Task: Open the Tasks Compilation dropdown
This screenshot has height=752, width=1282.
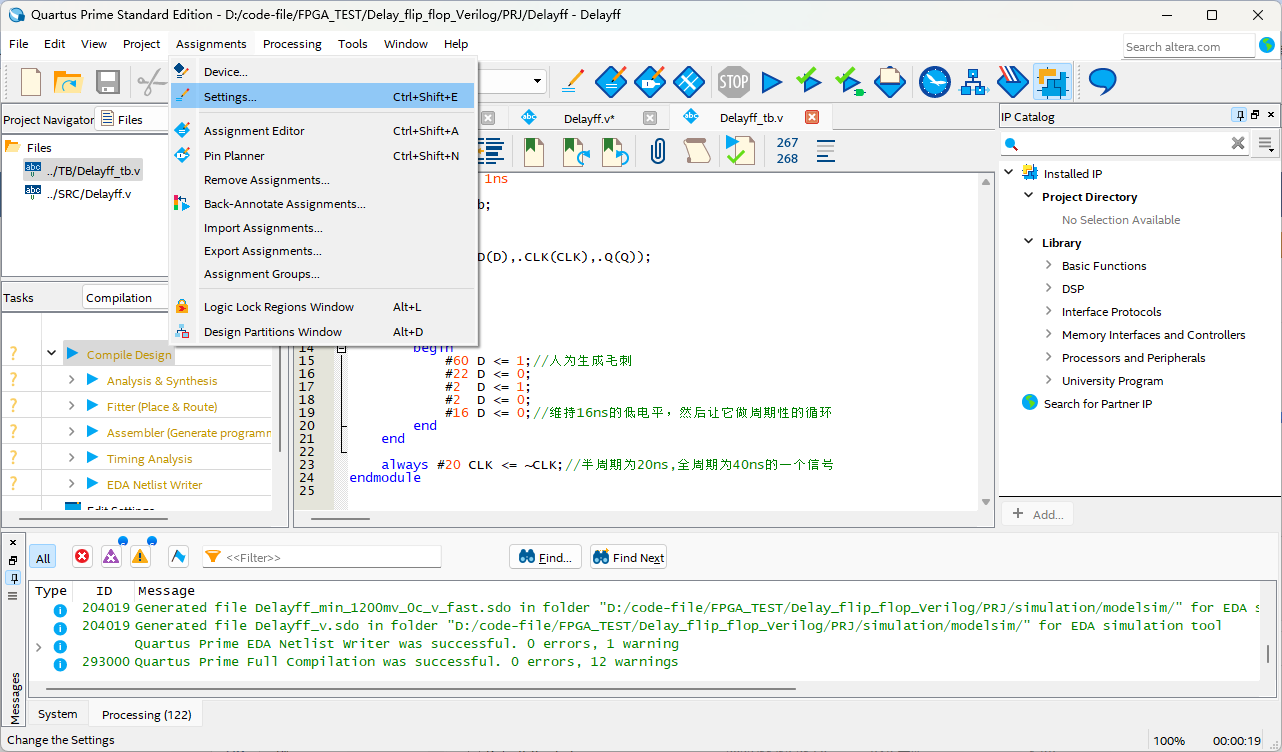Action: pos(124,297)
